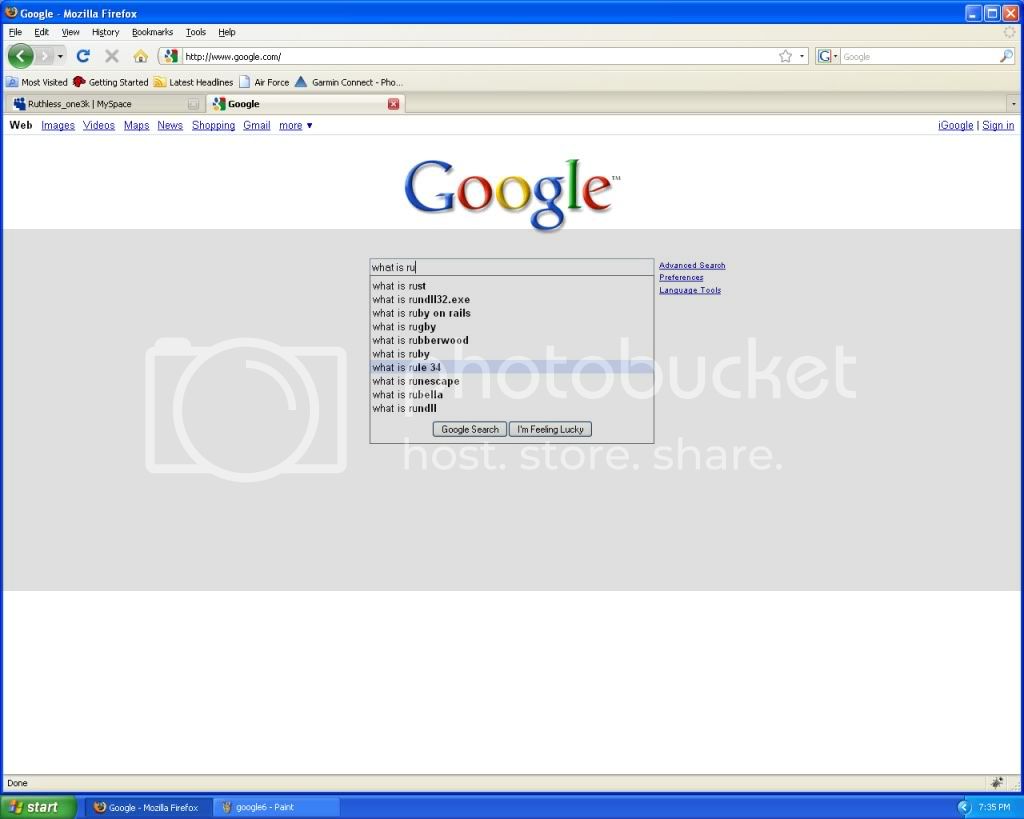Open the History menu
1024x819 pixels.
(105, 32)
